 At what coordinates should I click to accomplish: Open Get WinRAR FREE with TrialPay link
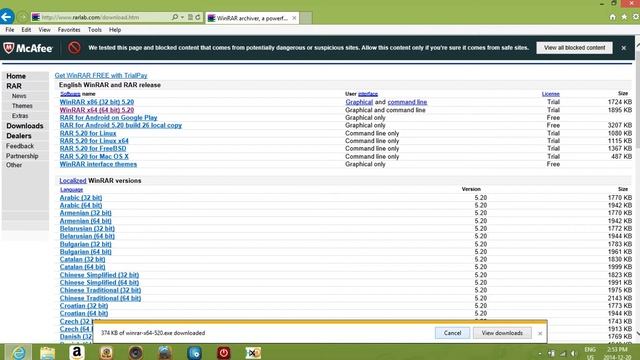(x=101, y=76)
